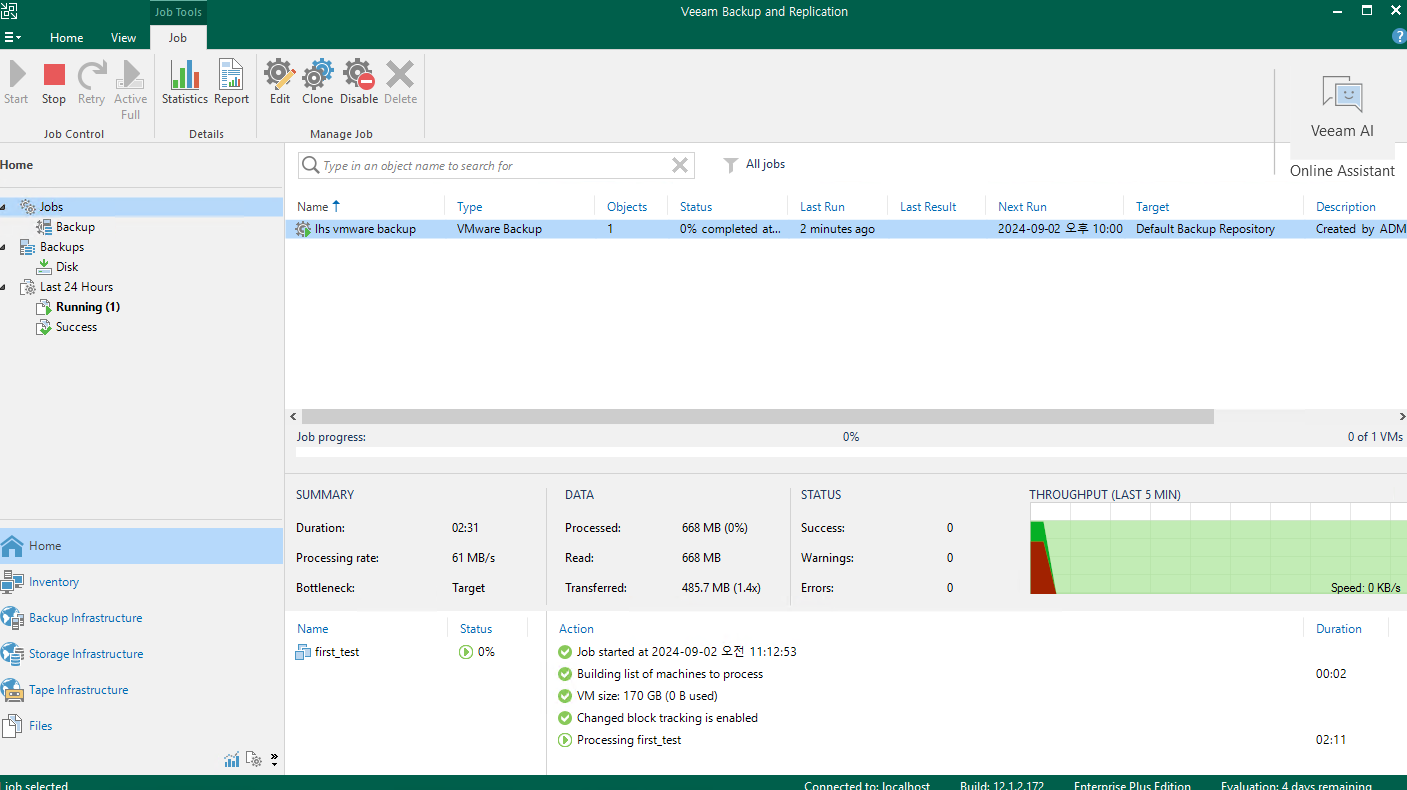Open the Storage Infrastructure view

coord(141,654)
